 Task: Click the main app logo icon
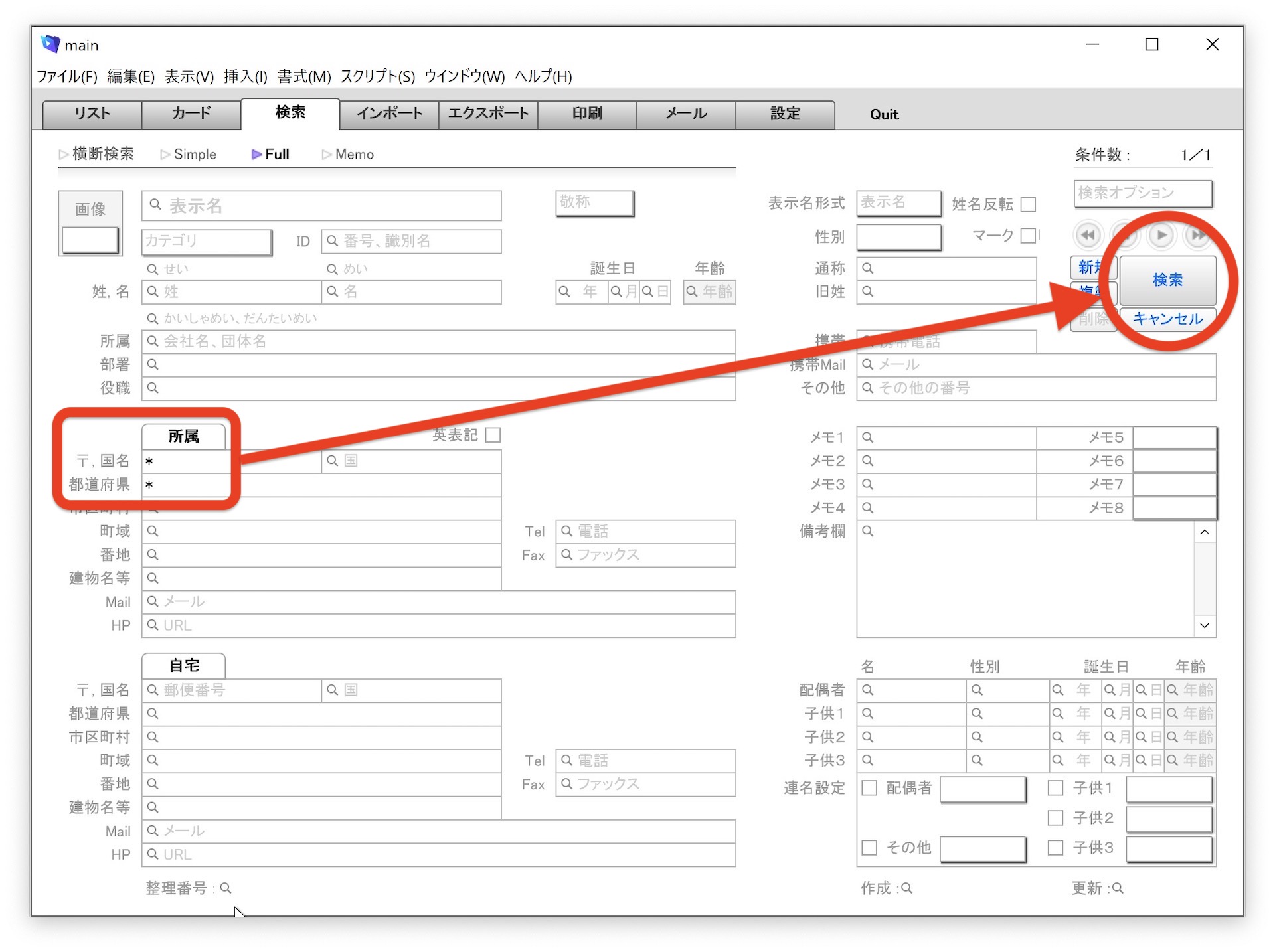point(50,44)
